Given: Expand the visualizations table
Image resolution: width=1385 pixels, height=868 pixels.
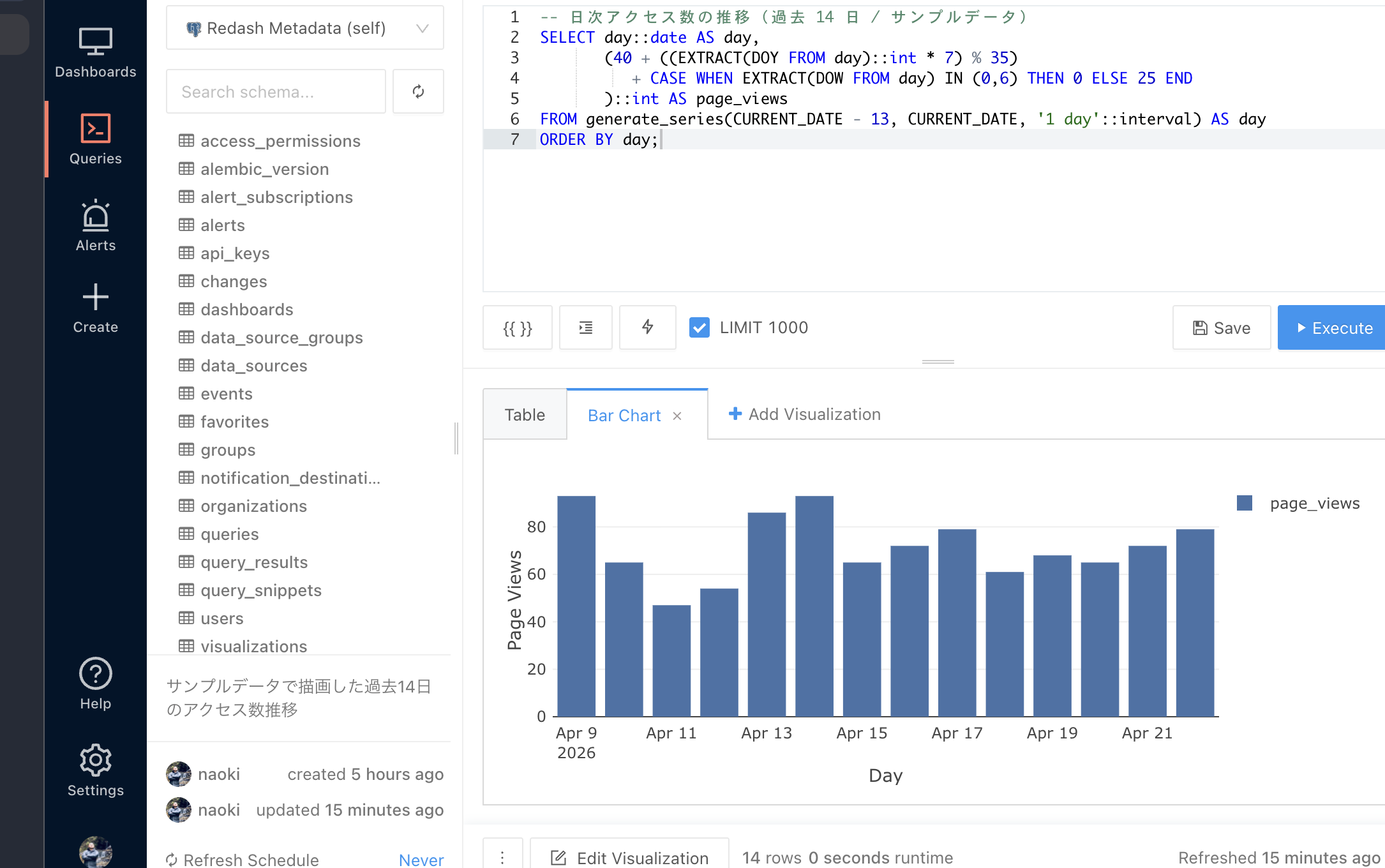Looking at the screenshot, I should coord(253,647).
